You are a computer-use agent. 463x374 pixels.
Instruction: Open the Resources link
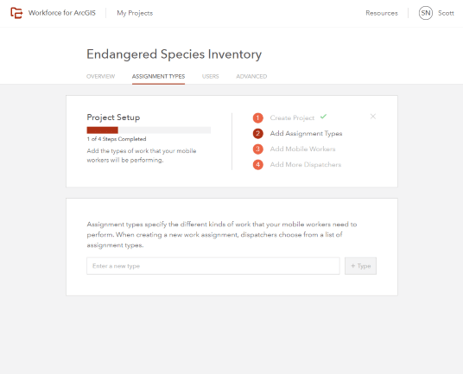click(382, 13)
